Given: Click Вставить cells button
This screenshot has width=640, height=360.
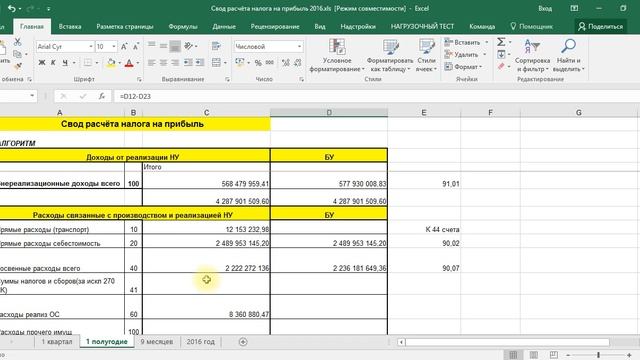Looking at the screenshot, I should tap(467, 42).
